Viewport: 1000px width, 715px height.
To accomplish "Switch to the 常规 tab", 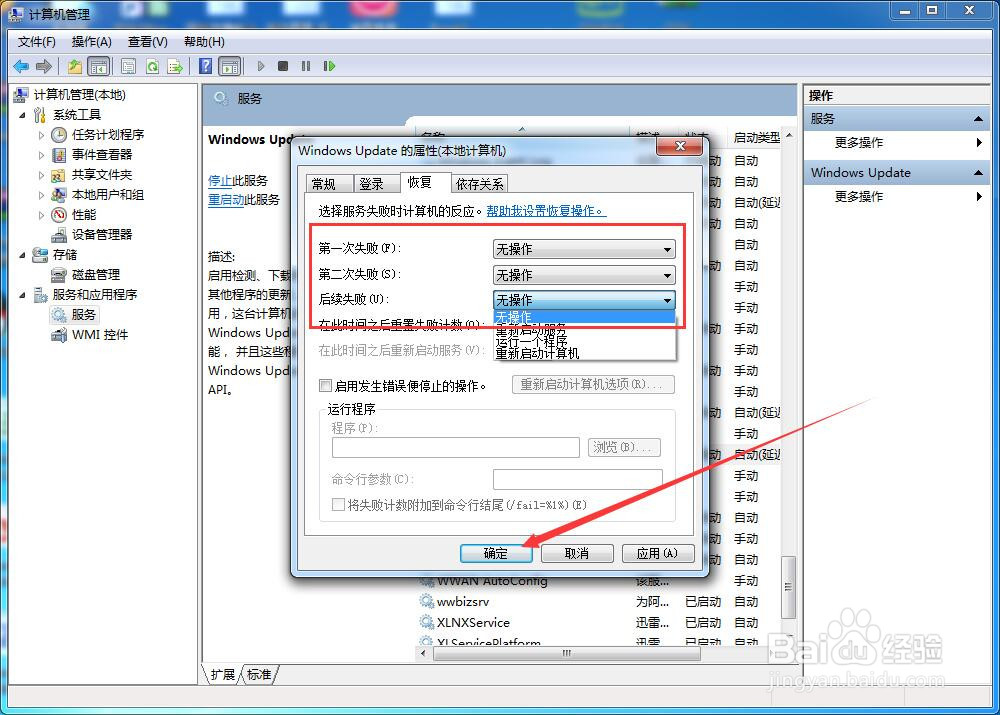I will (329, 184).
